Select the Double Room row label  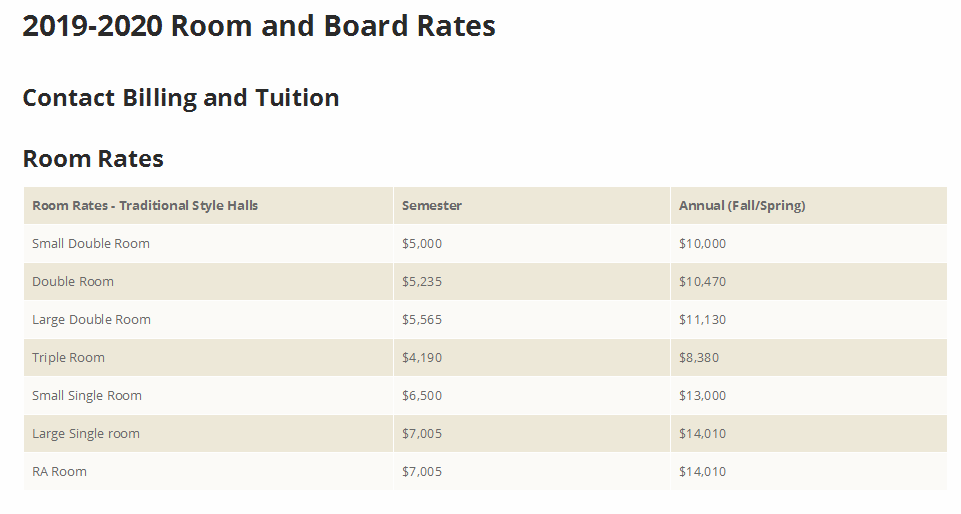pyautogui.click(x=73, y=281)
